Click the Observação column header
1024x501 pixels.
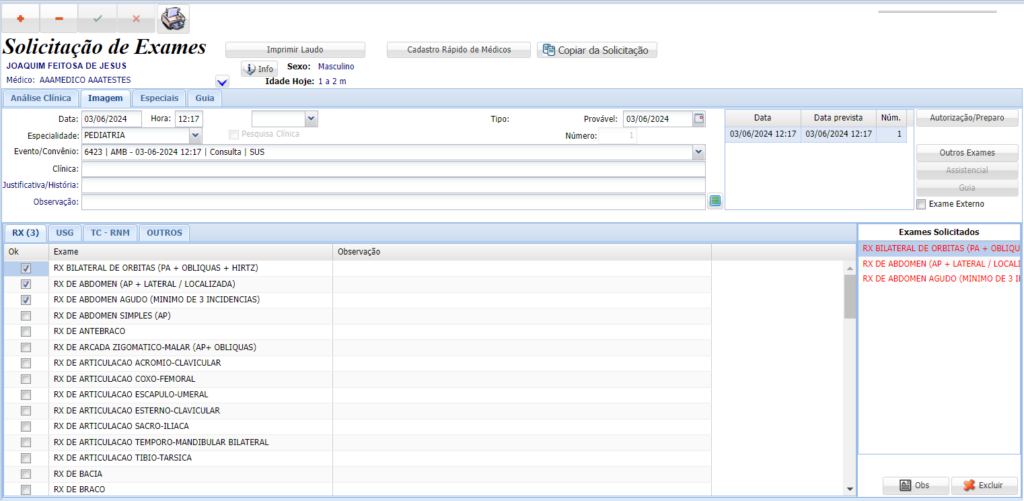[x=522, y=251]
